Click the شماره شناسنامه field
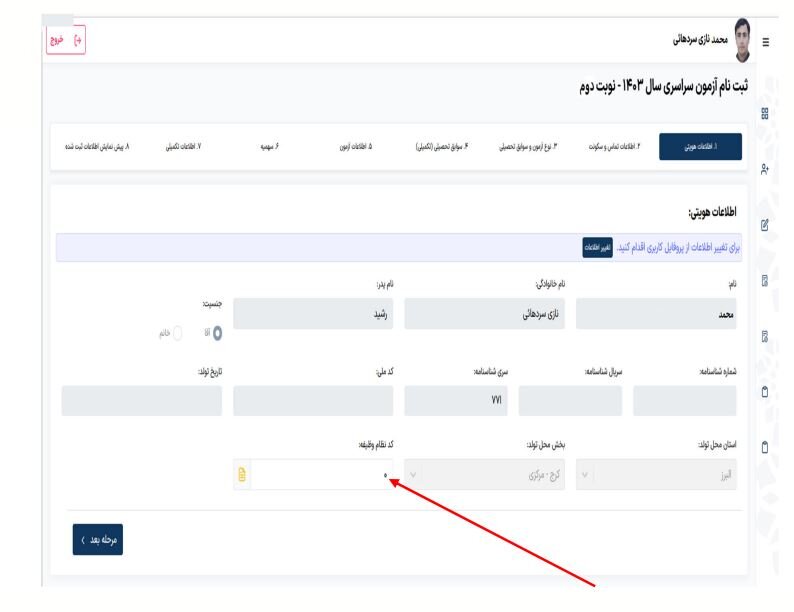 pyautogui.click(x=685, y=400)
